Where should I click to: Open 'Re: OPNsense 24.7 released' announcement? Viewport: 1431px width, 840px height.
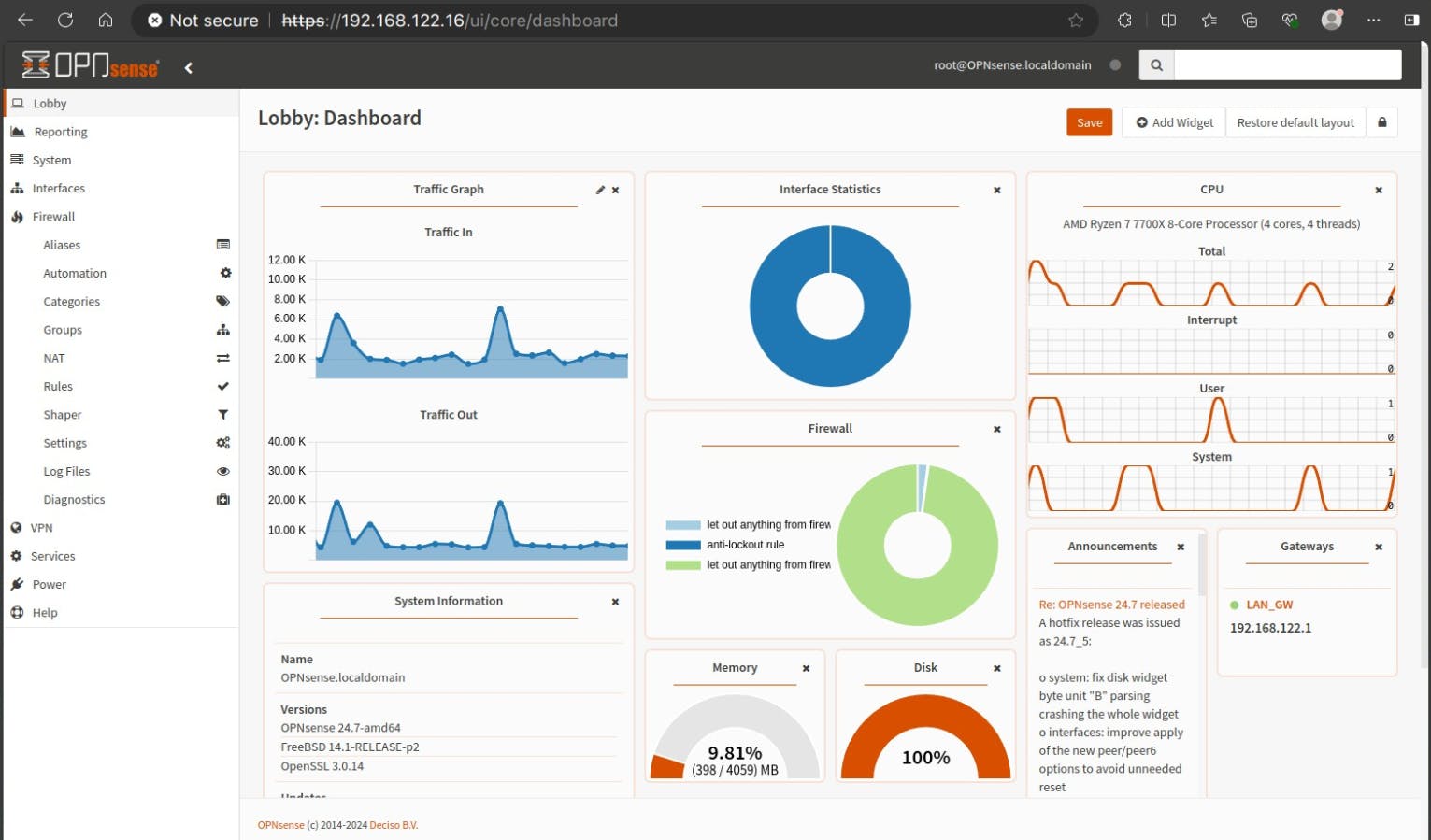coord(1111,605)
